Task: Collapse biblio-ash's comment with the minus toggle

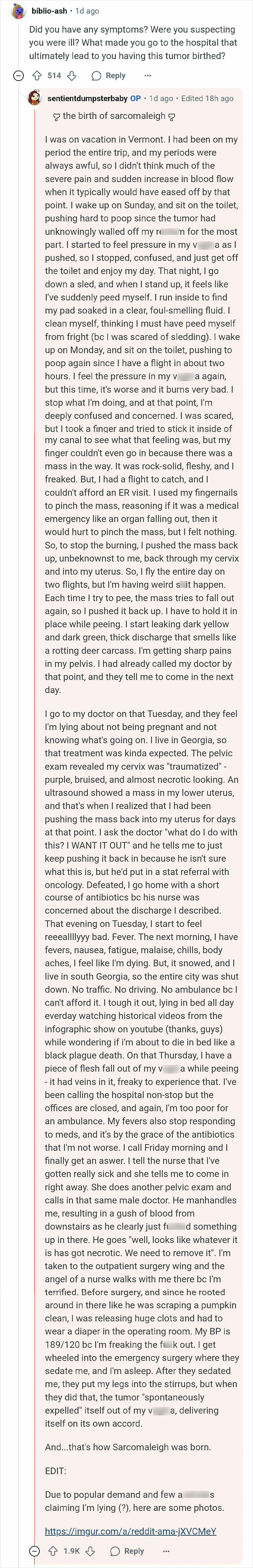Action: (x=17, y=75)
